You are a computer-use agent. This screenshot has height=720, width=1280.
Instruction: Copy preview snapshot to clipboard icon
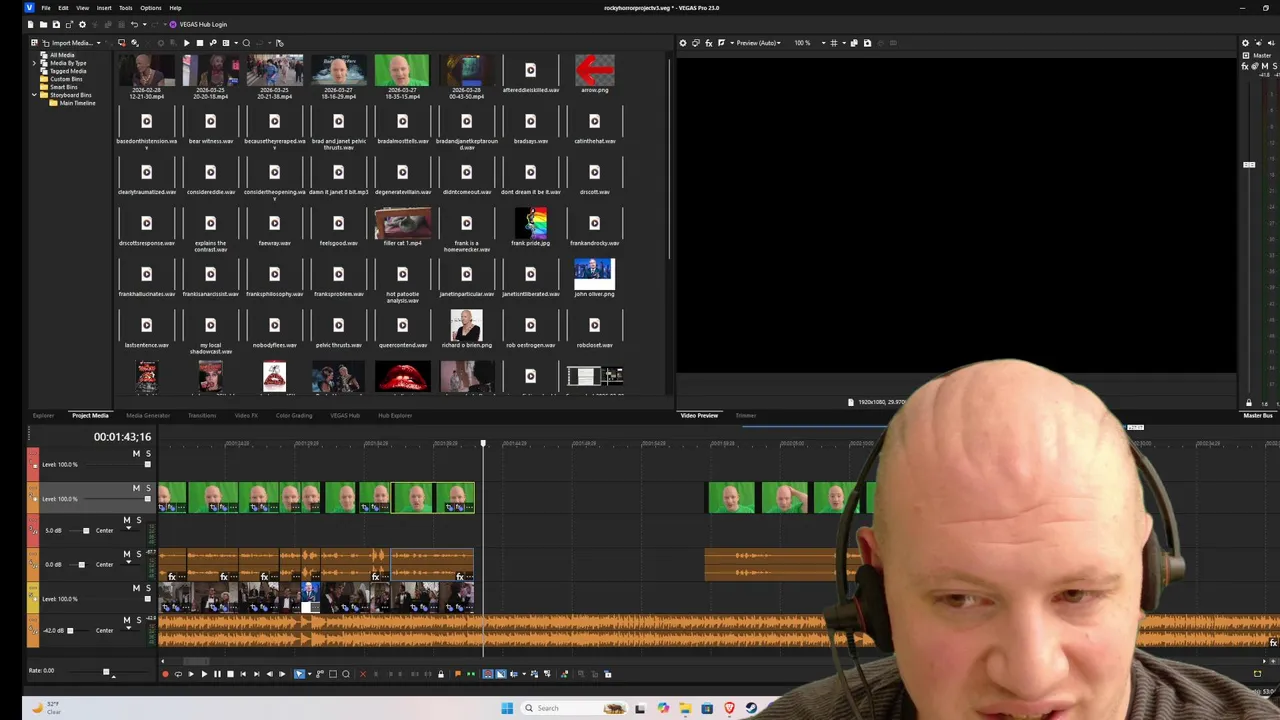click(x=854, y=43)
